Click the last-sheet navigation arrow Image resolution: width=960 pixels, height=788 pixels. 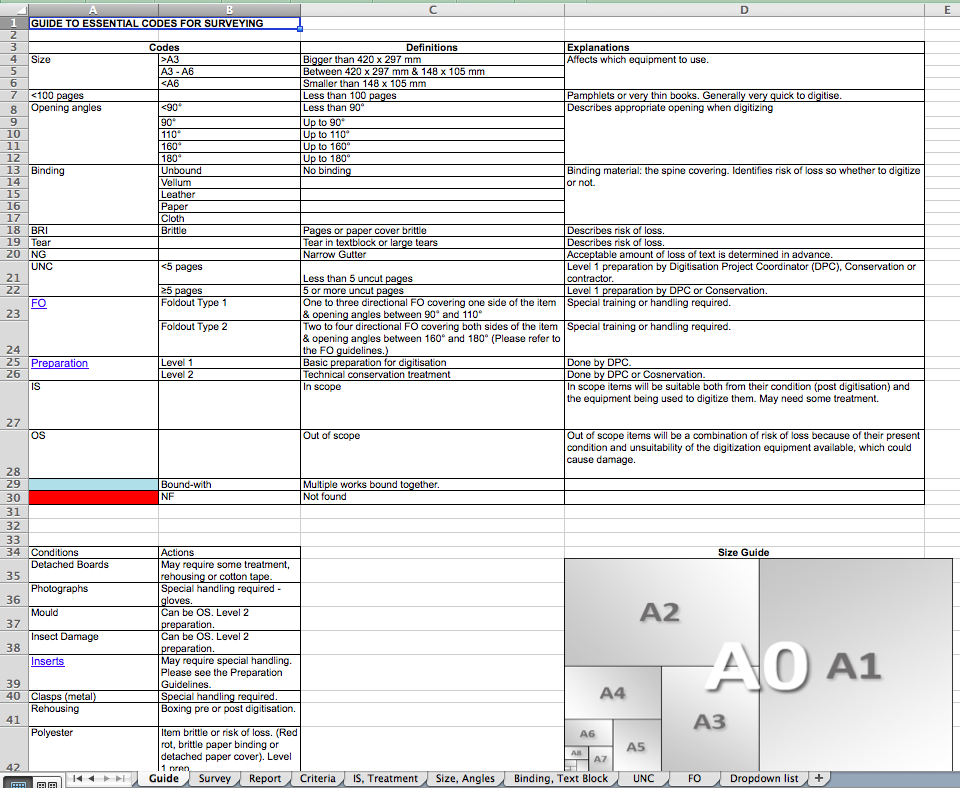click(119, 778)
